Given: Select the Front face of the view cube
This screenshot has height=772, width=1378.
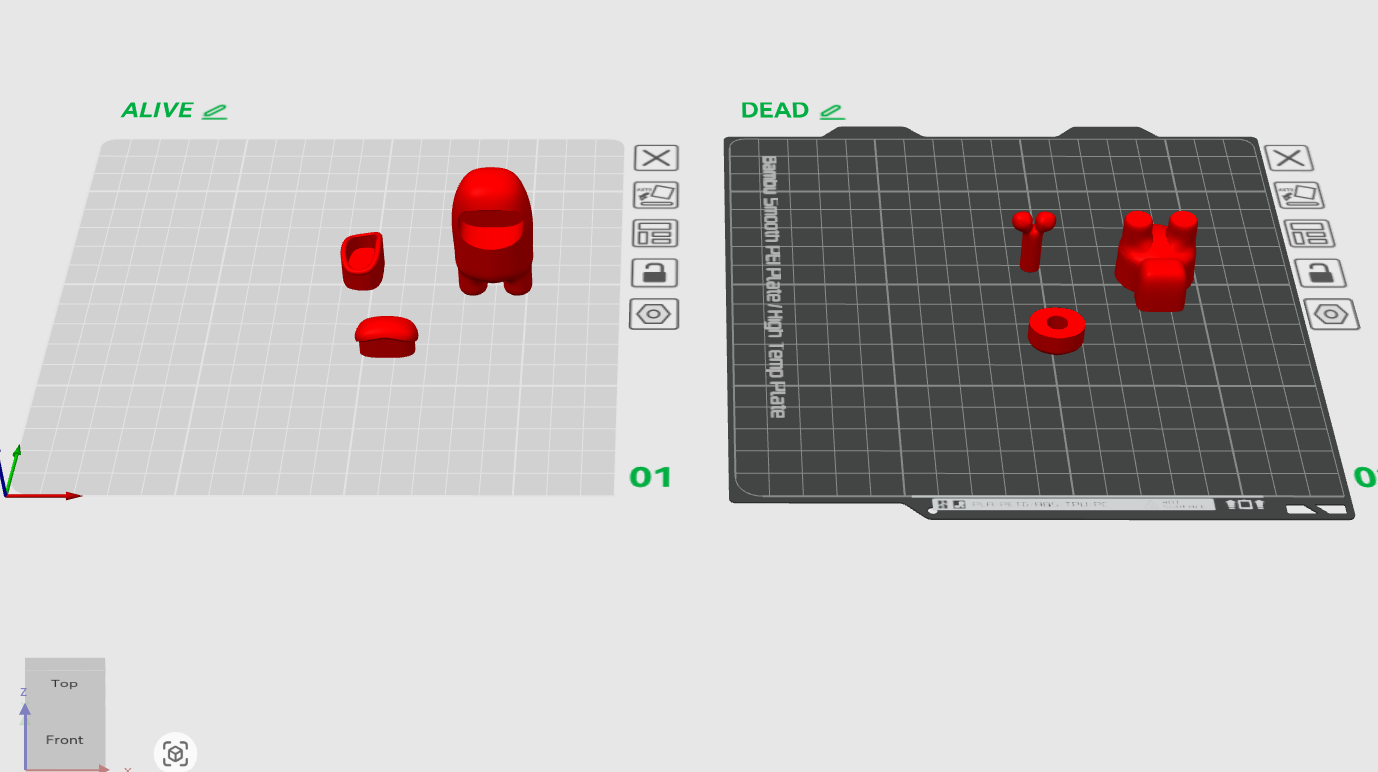Looking at the screenshot, I should (65, 740).
